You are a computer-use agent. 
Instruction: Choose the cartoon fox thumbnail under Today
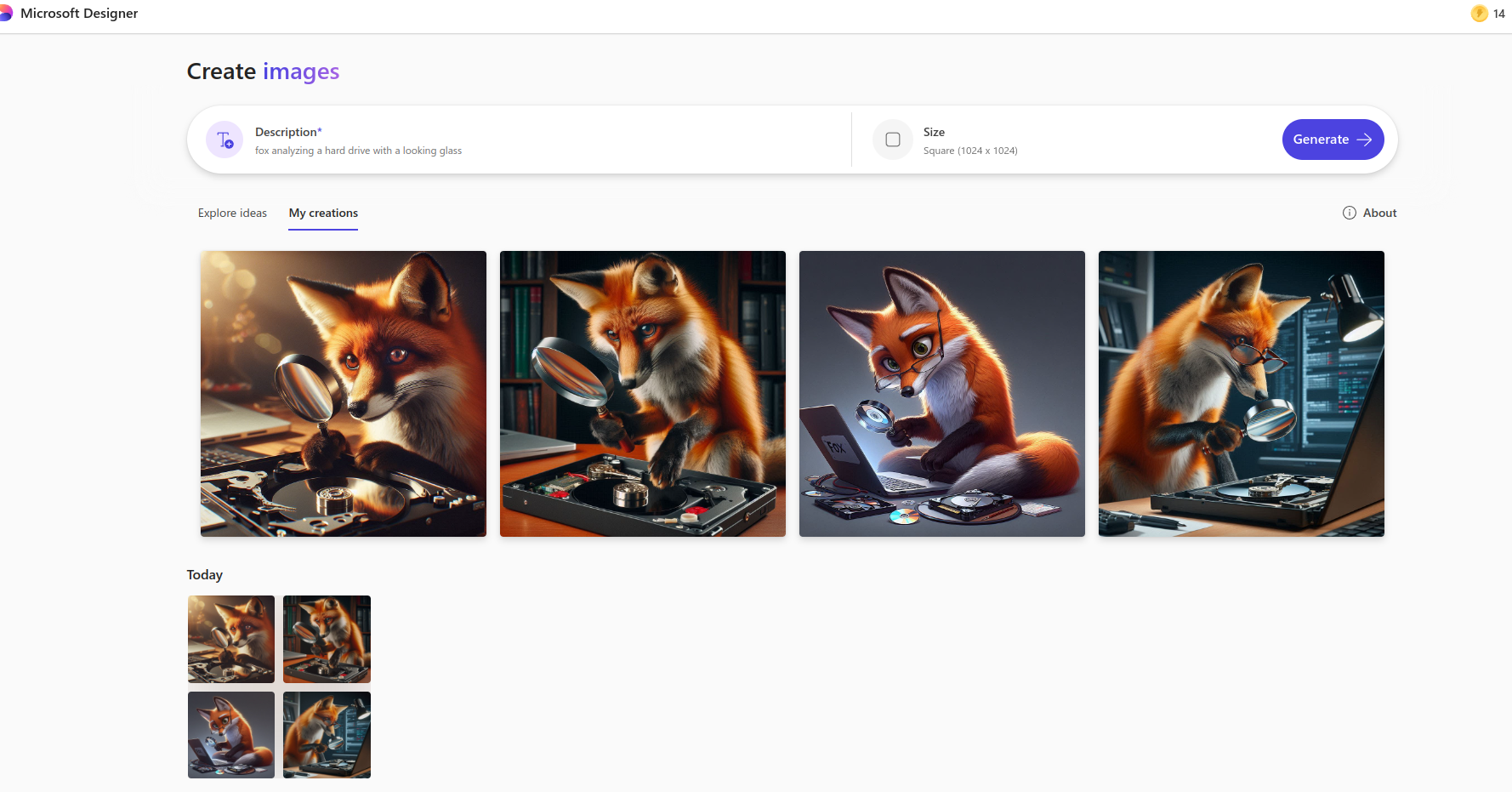point(231,735)
